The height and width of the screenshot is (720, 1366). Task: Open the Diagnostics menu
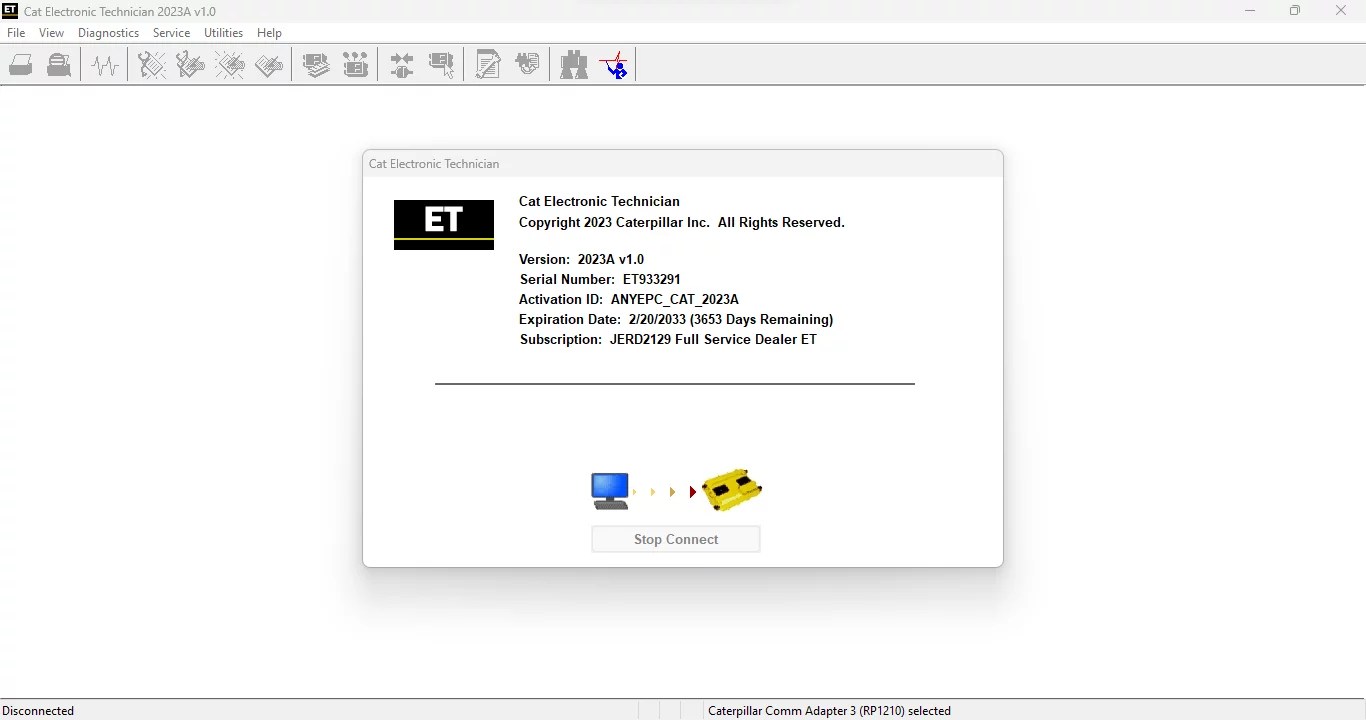pos(108,32)
